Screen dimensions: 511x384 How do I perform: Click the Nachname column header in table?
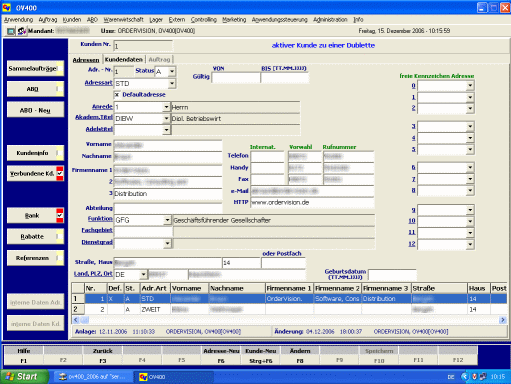237,288
